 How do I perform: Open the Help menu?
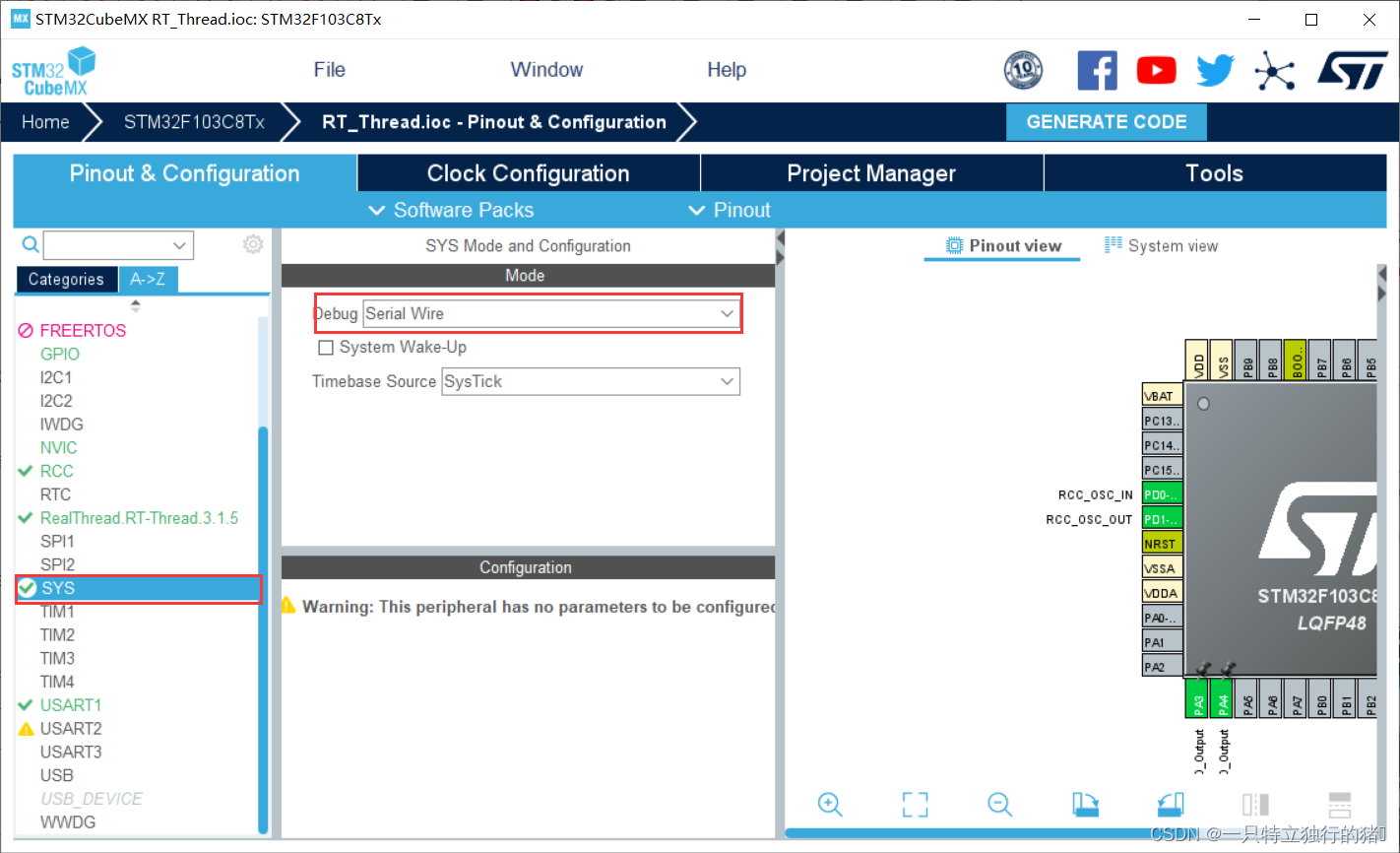727,70
